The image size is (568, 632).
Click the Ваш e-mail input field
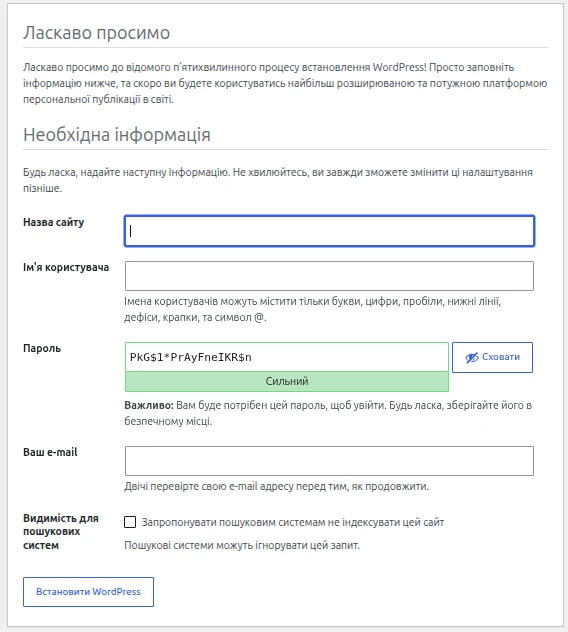pyautogui.click(x=329, y=461)
